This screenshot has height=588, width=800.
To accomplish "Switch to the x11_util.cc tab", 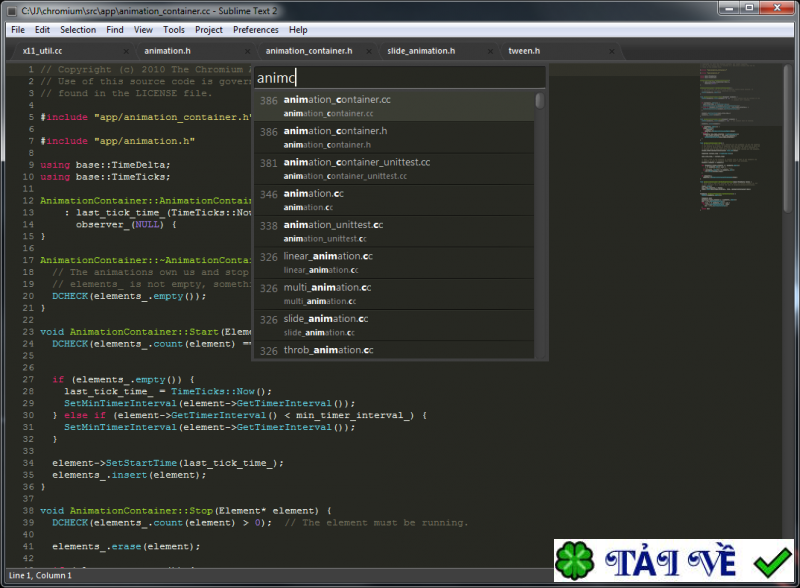I will 42,50.
